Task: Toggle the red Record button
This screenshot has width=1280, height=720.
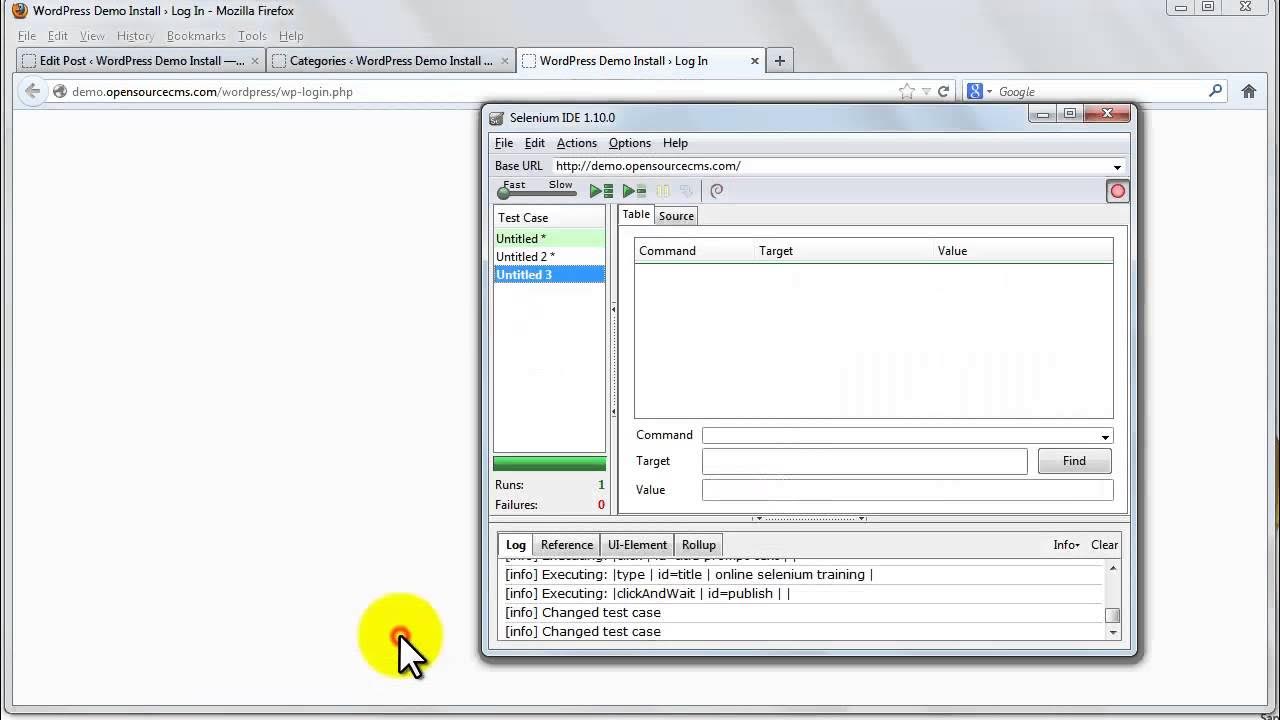Action: pyautogui.click(x=1117, y=191)
